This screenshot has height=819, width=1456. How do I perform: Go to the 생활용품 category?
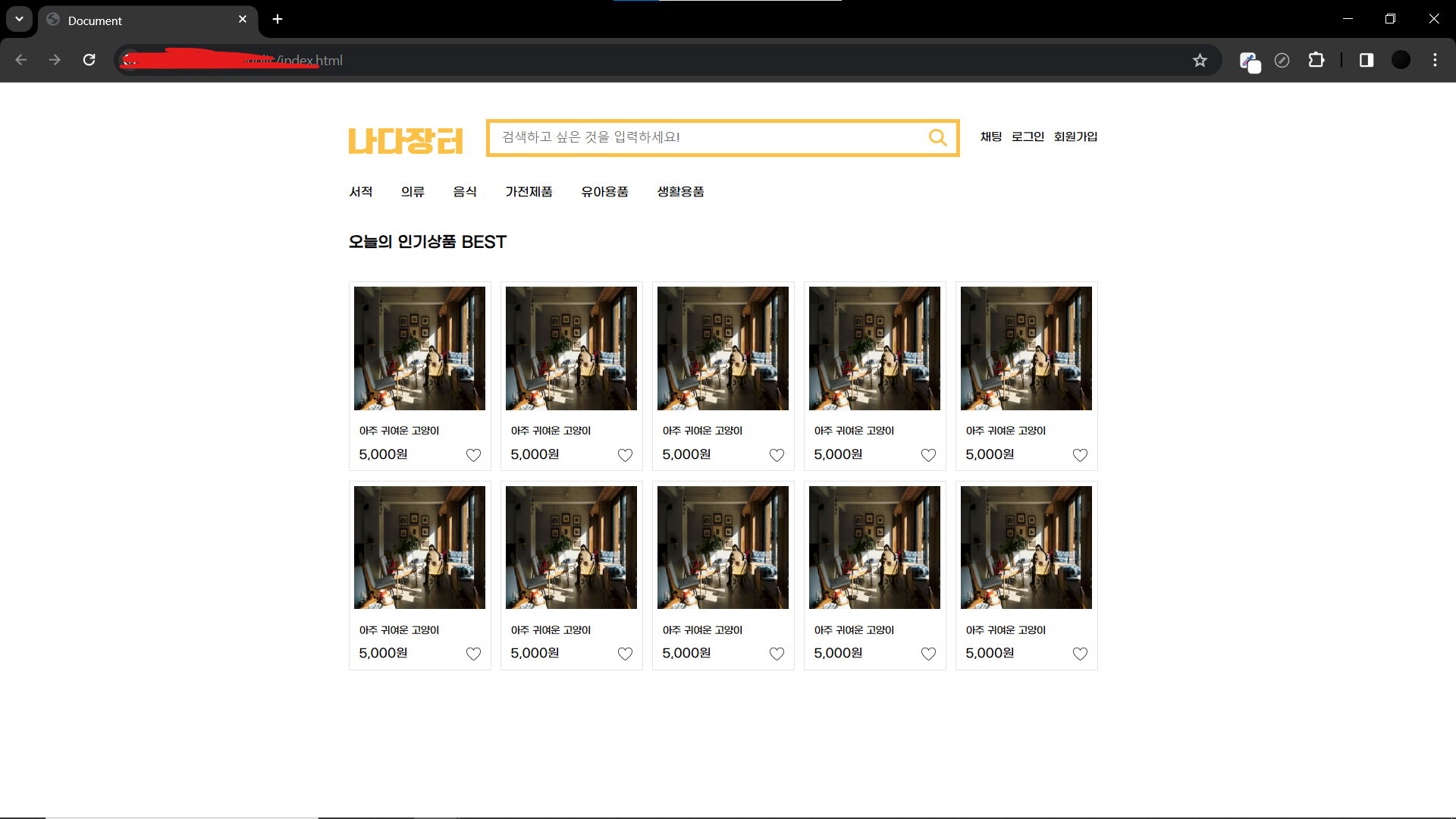(x=680, y=192)
